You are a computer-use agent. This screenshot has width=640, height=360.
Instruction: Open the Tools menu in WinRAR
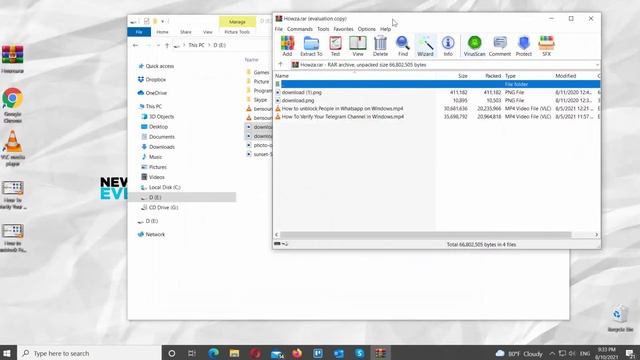[323, 29]
